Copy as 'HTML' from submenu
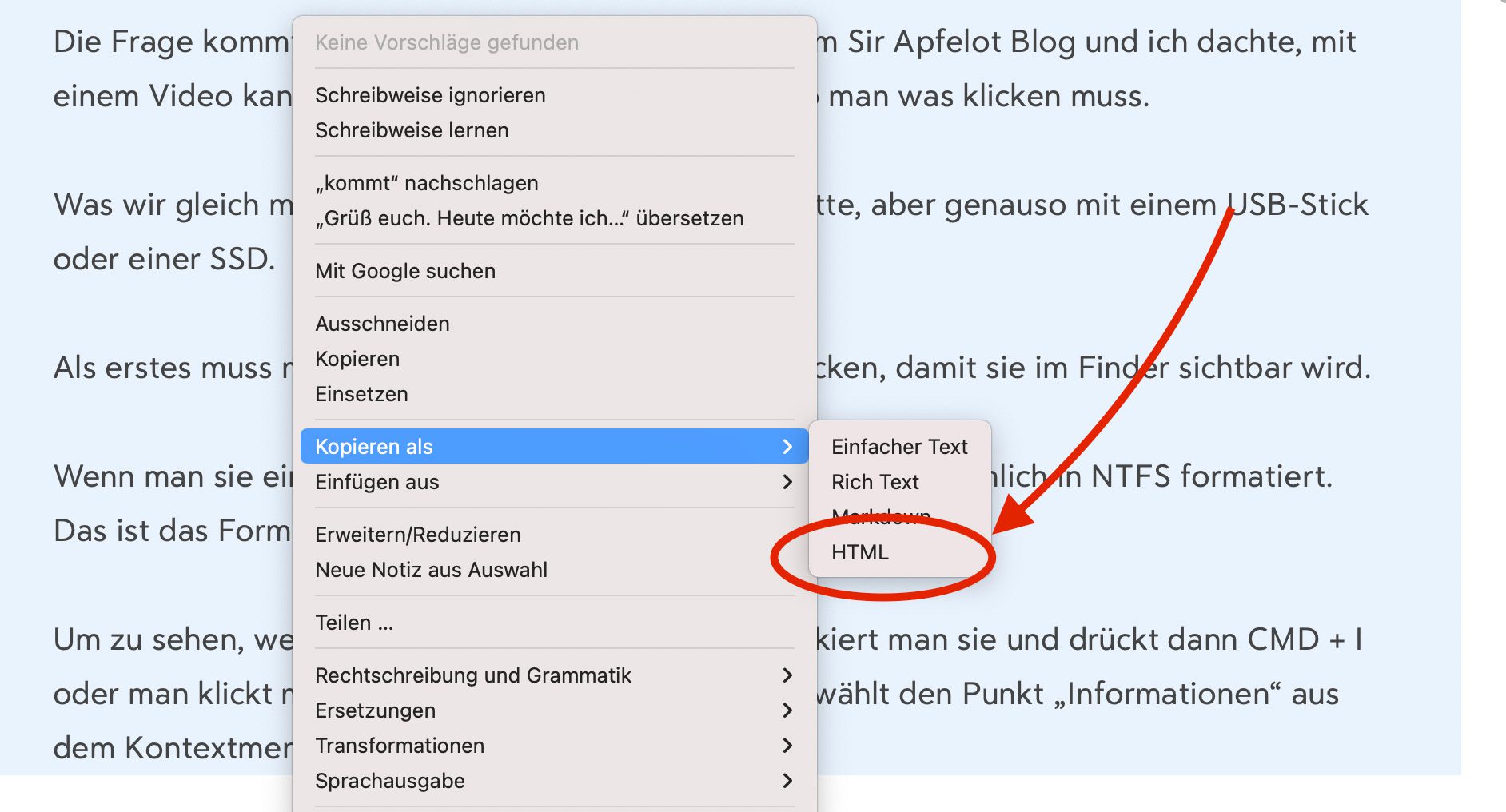 pyautogui.click(x=900, y=552)
